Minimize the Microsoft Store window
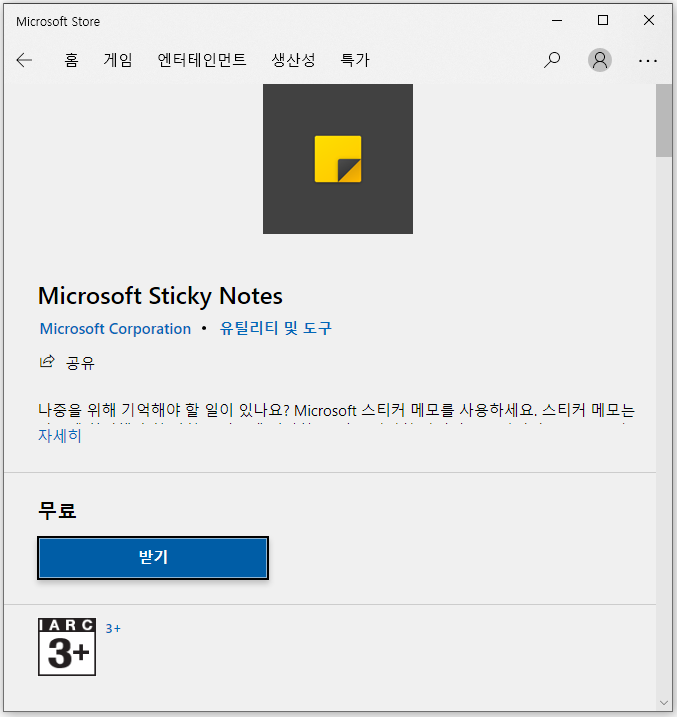Screen dimensions: 677x717 tap(557, 21)
